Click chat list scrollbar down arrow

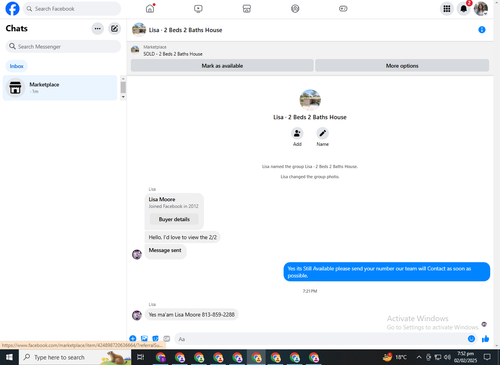[123, 97]
